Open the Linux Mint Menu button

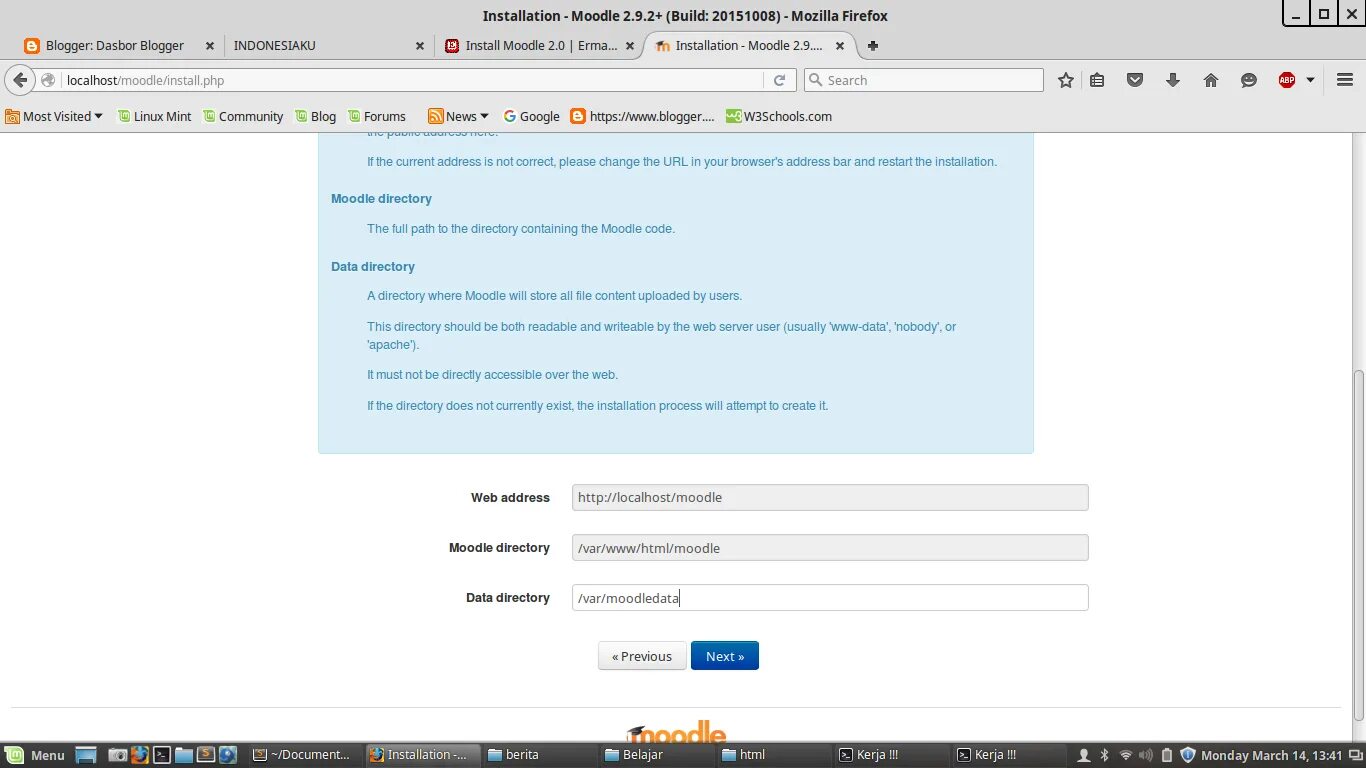tap(34, 755)
